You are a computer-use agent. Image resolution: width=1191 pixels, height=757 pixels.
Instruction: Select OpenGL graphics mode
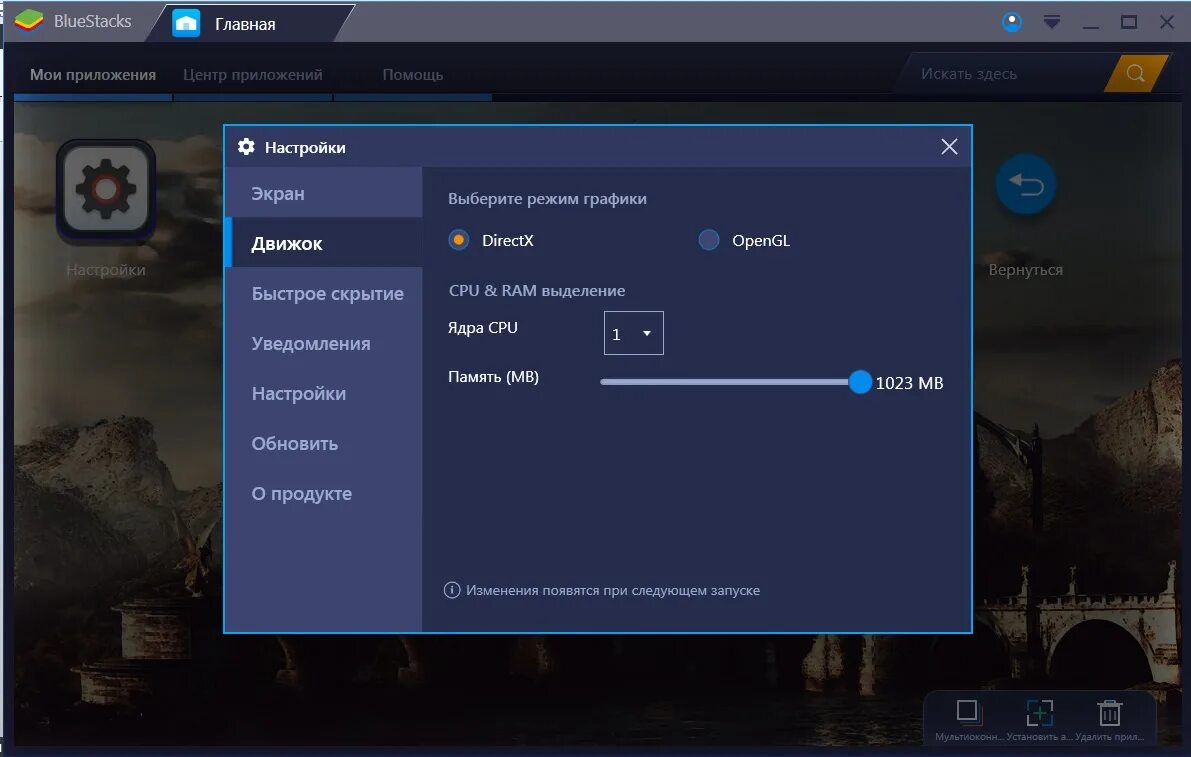point(709,241)
